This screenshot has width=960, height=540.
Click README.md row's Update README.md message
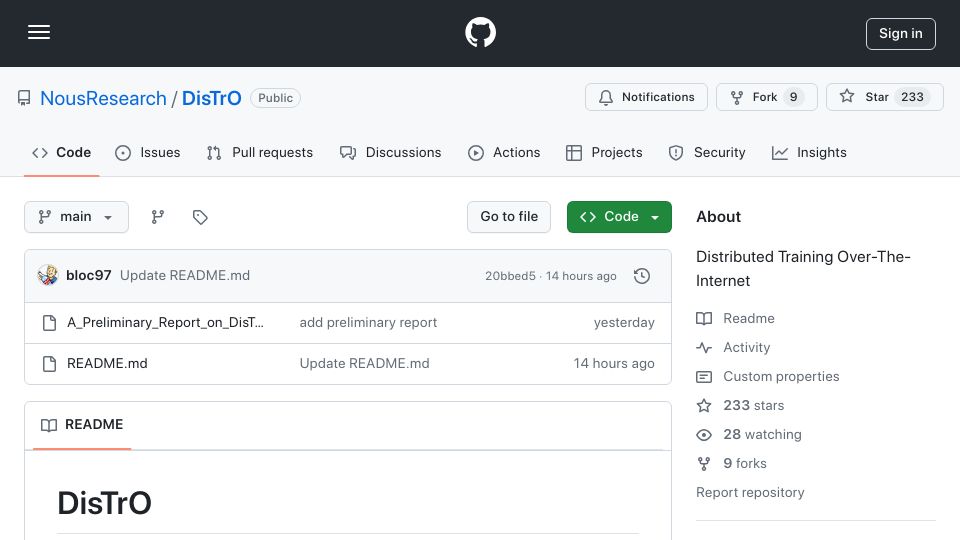[364, 364]
